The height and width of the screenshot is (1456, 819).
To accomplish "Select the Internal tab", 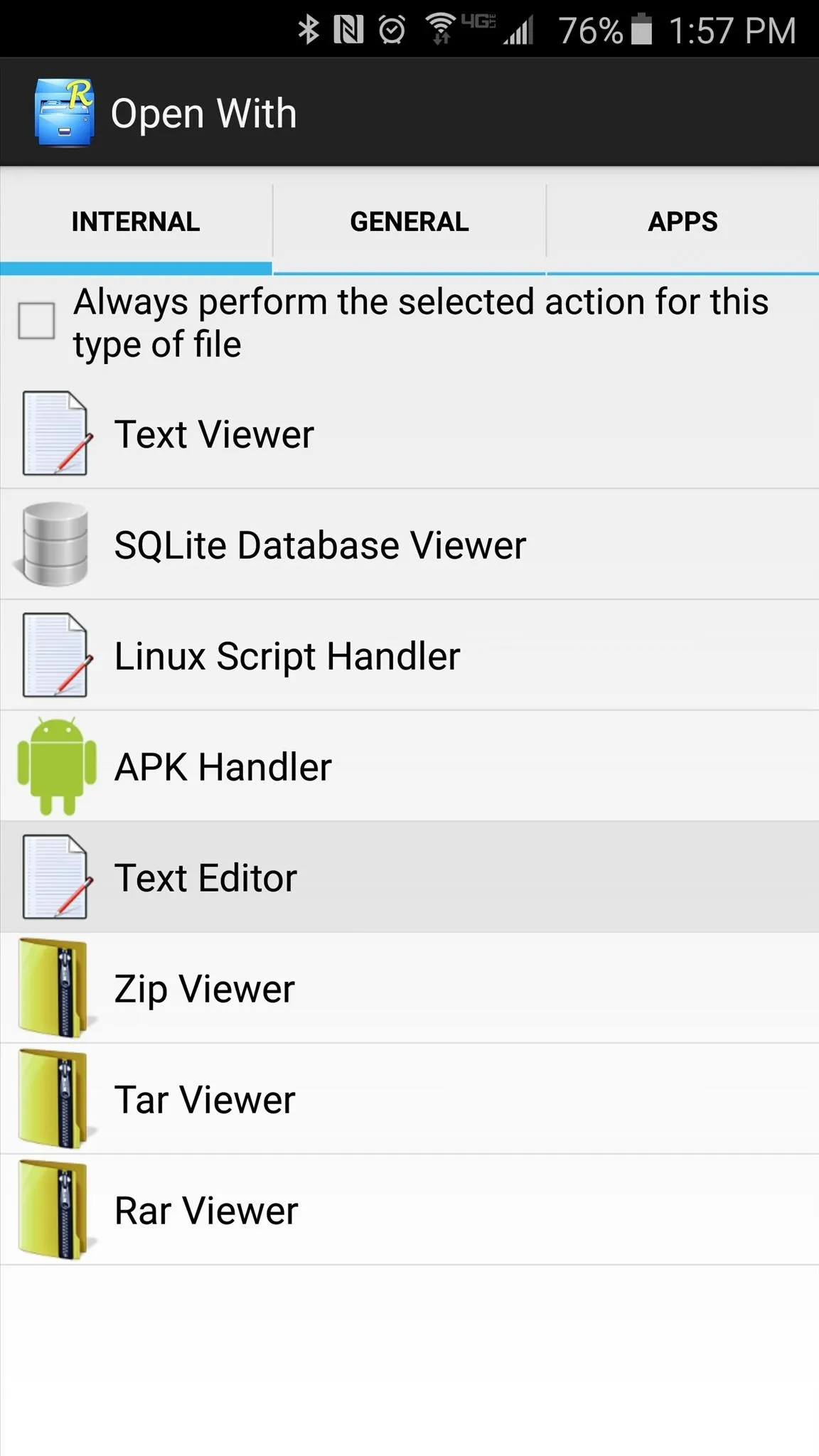I will coord(136,222).
